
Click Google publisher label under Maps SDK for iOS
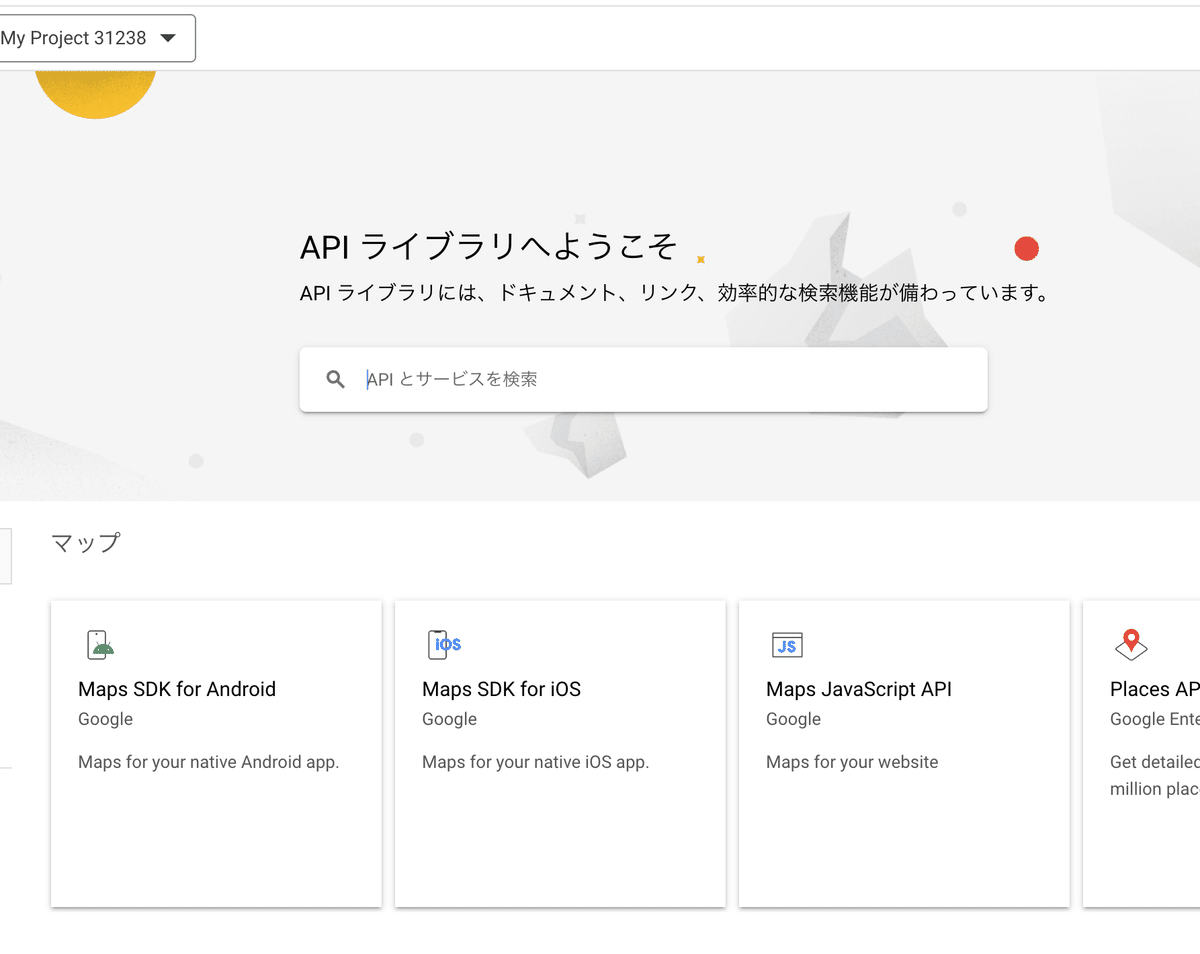[449, 719]
